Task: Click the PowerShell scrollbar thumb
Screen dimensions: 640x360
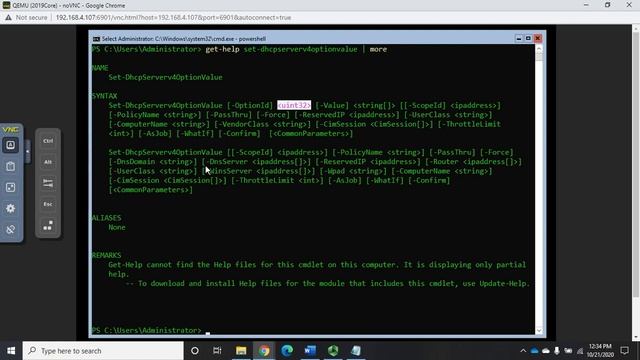Action: (539, 56)
